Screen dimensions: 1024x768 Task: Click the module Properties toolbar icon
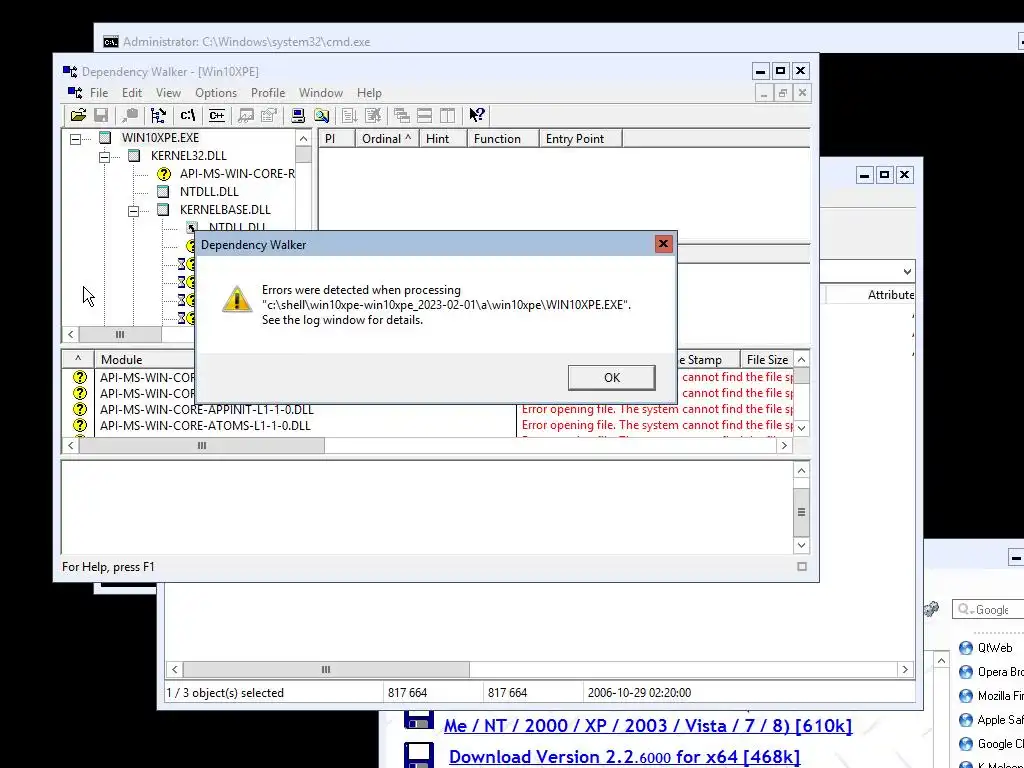click(x=268, y=116)
